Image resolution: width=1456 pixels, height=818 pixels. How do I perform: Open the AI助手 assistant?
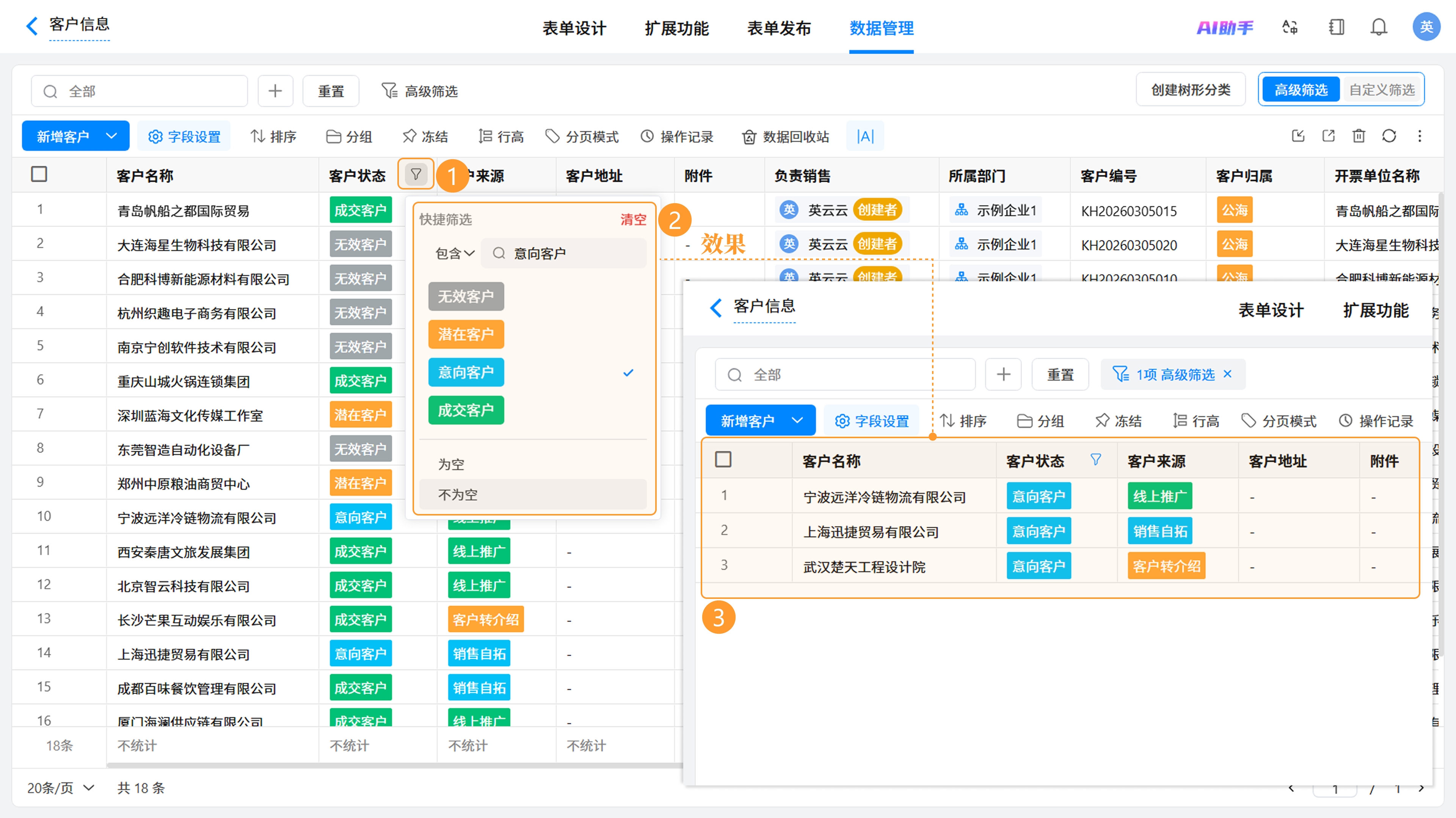tap(1224, 27)
